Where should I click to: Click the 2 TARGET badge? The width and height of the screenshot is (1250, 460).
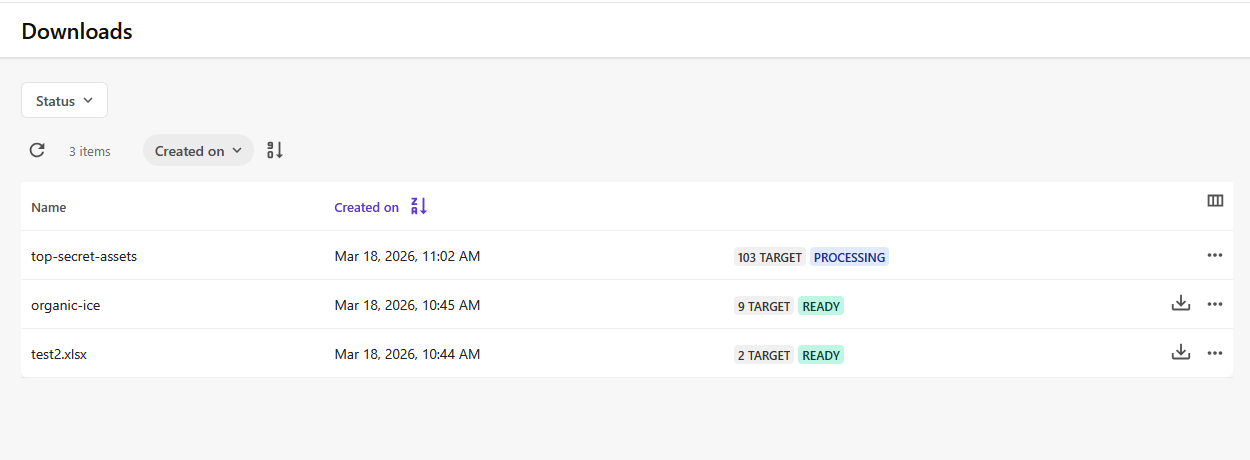pyautogui.click(x=764, y=355)
